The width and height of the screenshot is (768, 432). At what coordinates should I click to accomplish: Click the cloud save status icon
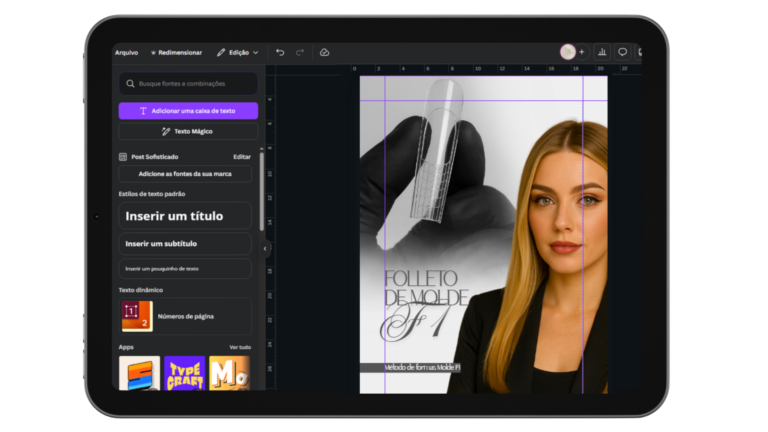[x=324, y=52]
